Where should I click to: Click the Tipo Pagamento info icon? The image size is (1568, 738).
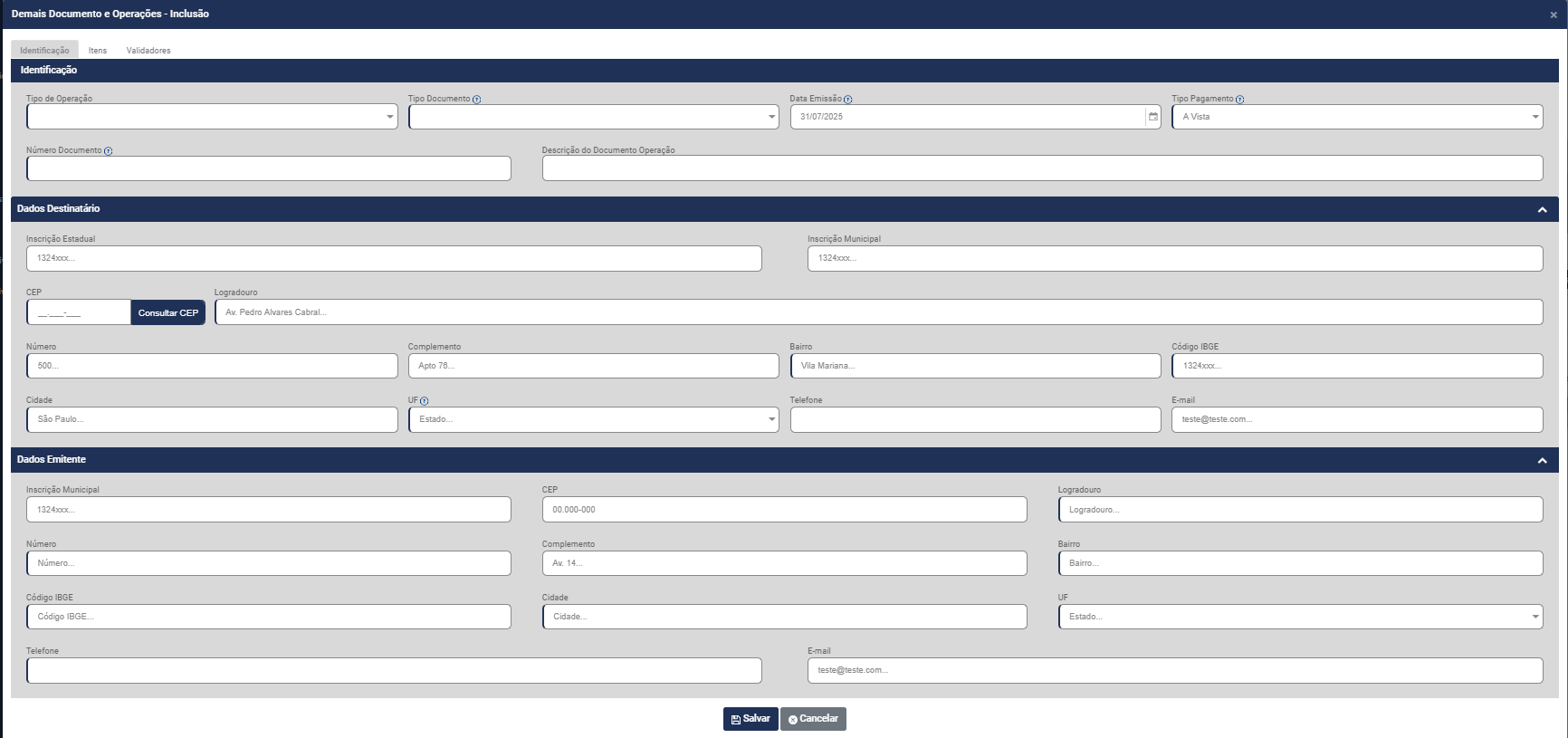pos(1240,100)
